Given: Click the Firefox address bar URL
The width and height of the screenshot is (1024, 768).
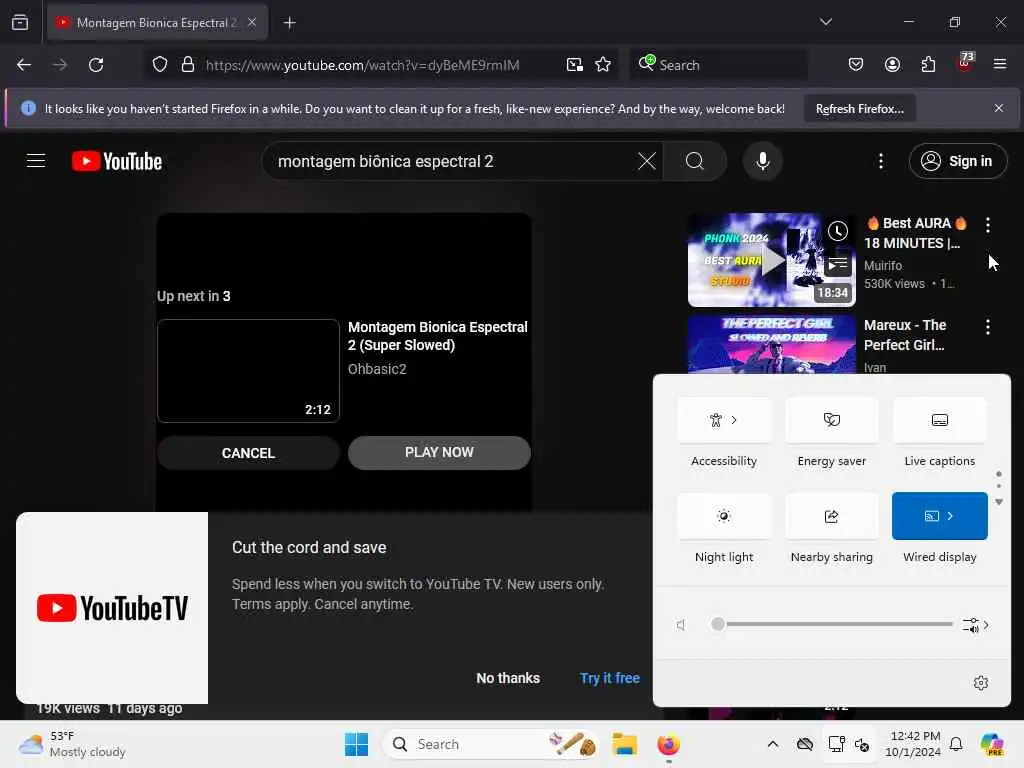Looking at the screenshot, I should click(x=362, y=65).
